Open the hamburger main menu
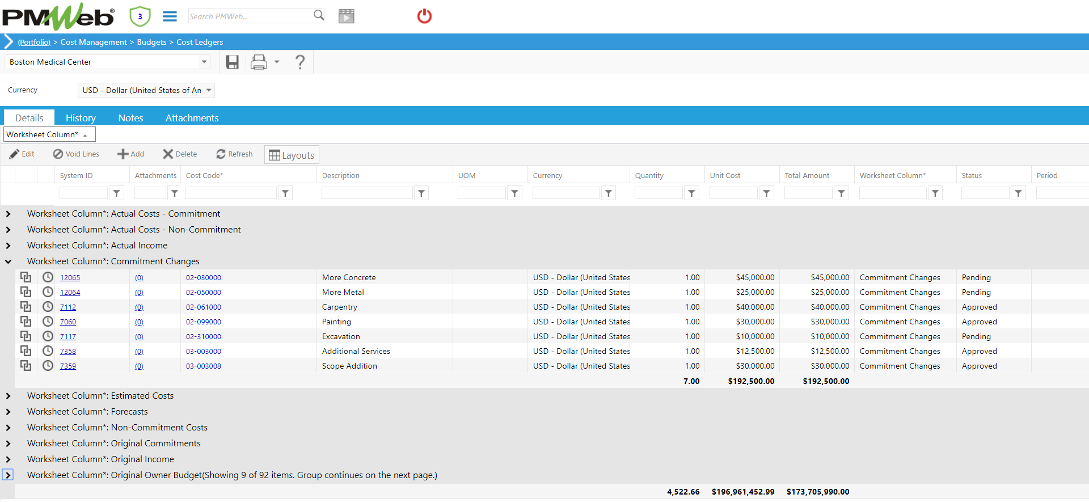This screenshot has width=1089, height=502. [x=169, y=16]
